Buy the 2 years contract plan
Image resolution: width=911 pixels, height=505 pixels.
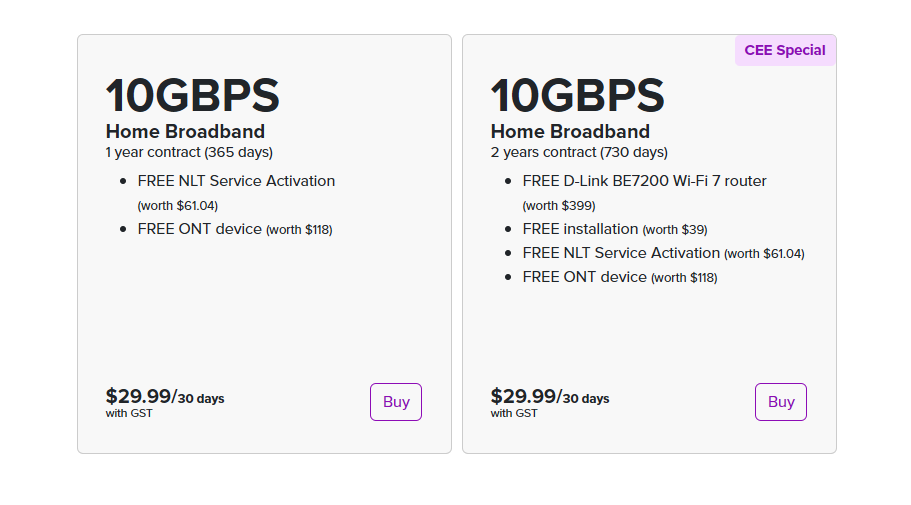(781, 402)
